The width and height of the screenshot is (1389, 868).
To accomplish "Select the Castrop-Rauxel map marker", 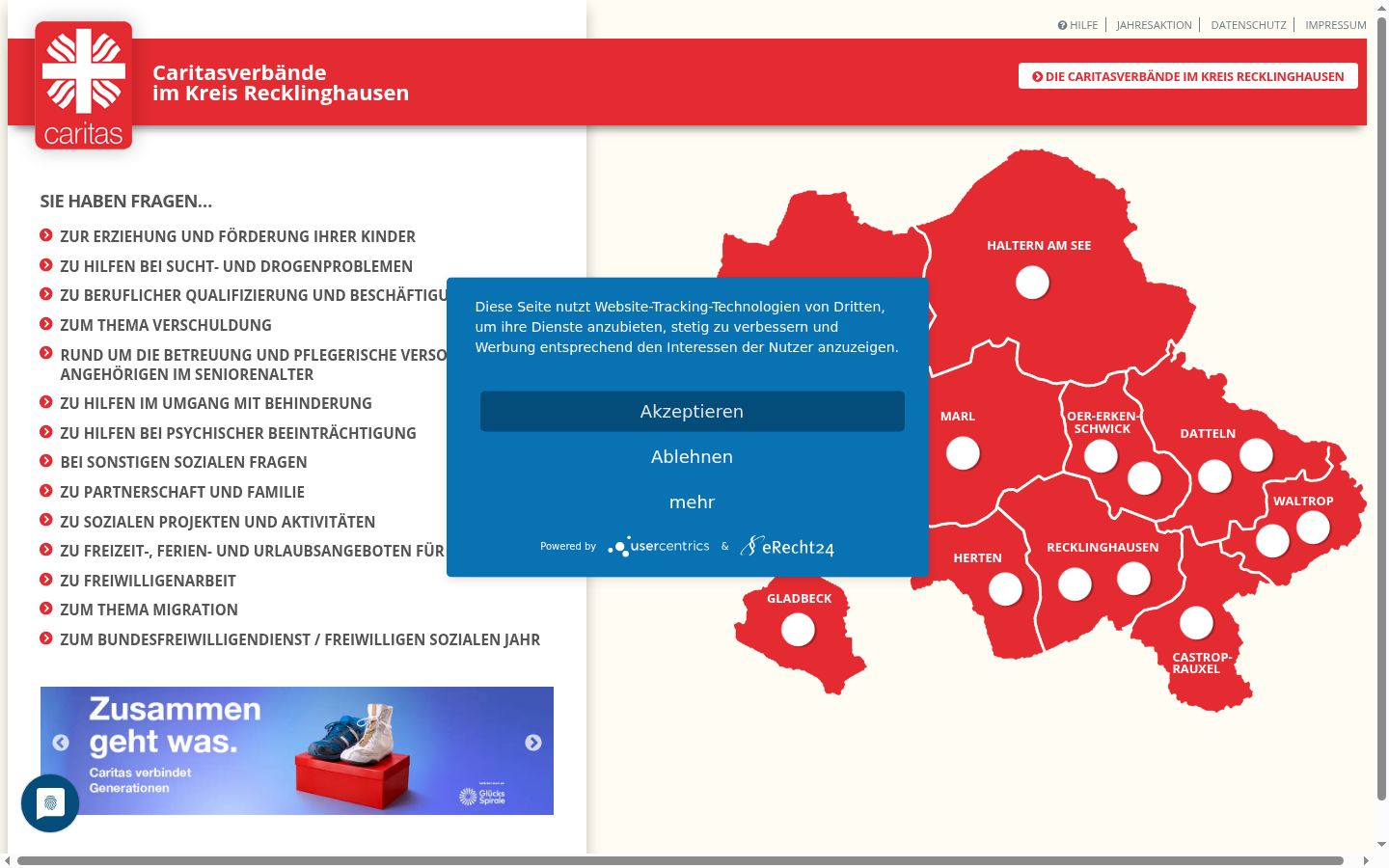I will 1196,623.
